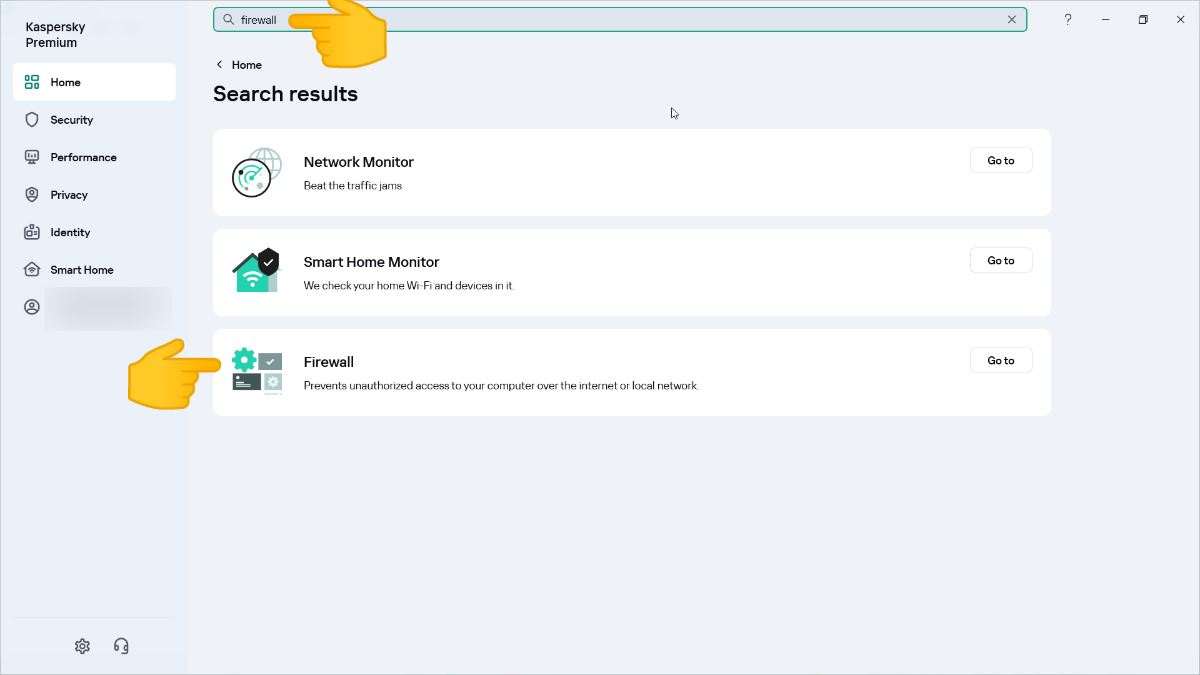
Task: Open settings via the gear icon
Action: (82, 646)
